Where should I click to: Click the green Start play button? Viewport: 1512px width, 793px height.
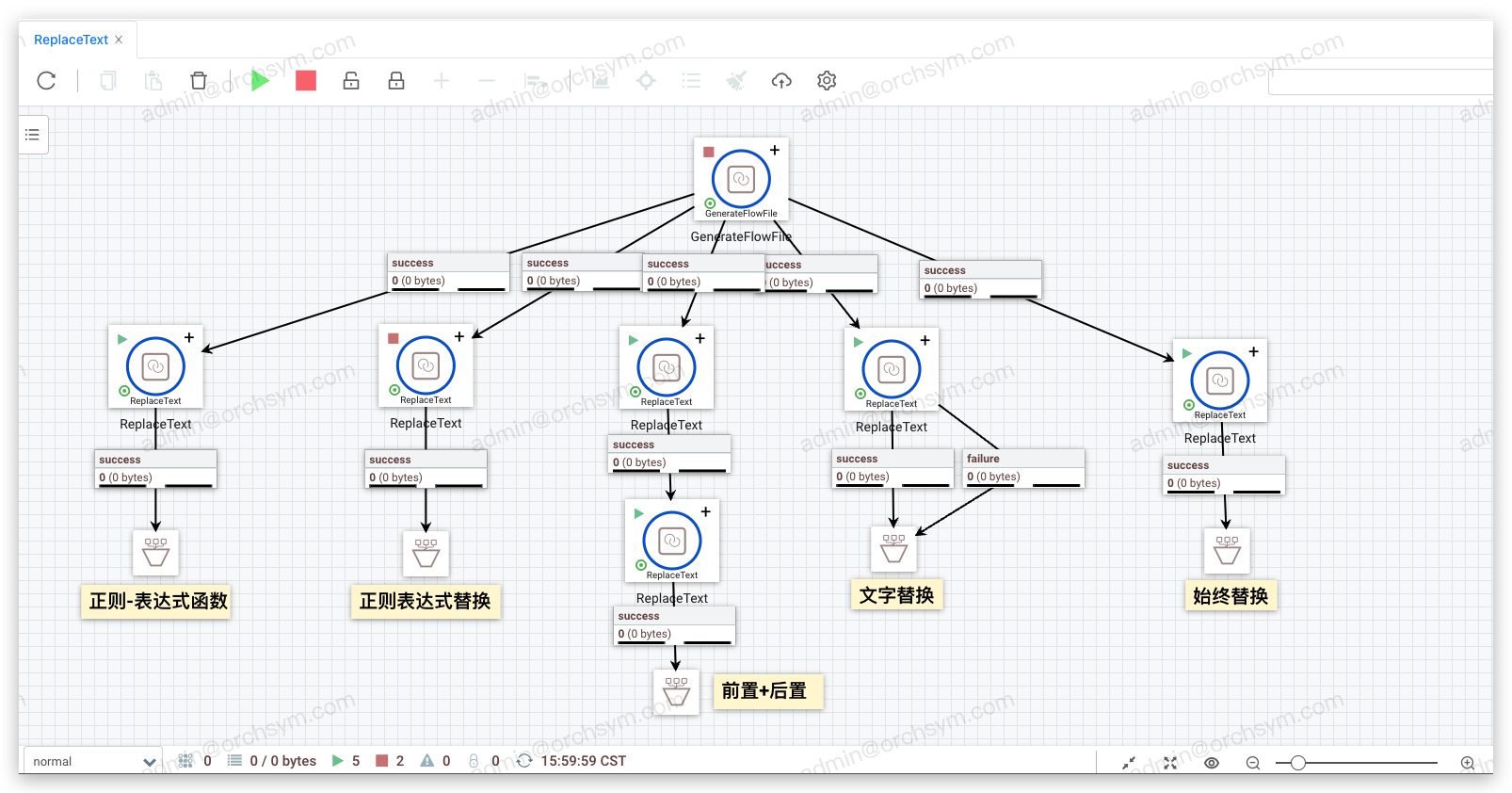(260, 81)
